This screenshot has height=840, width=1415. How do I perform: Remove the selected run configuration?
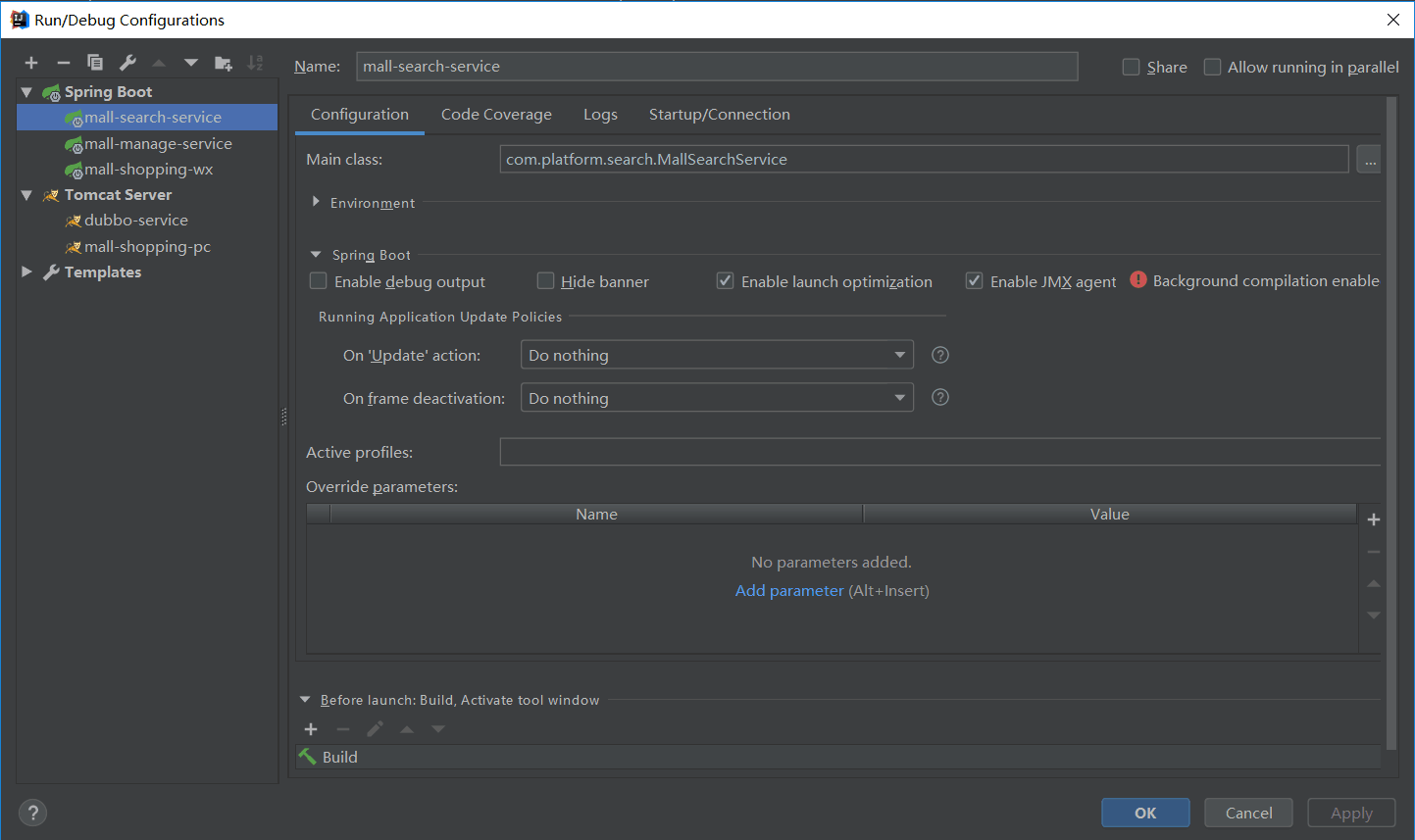(x=64, y=63)
